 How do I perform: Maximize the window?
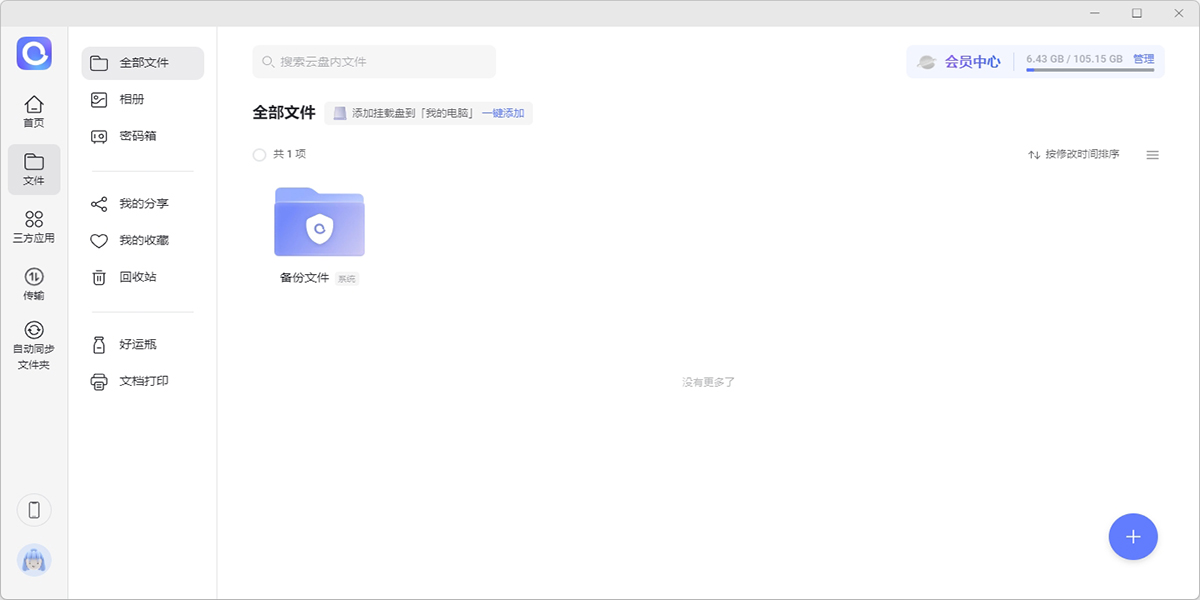coord(1137,13)
